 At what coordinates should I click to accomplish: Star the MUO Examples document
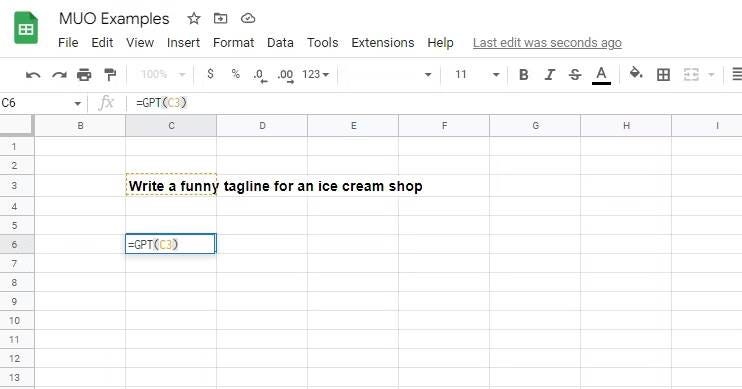click(x=194, y=18)
